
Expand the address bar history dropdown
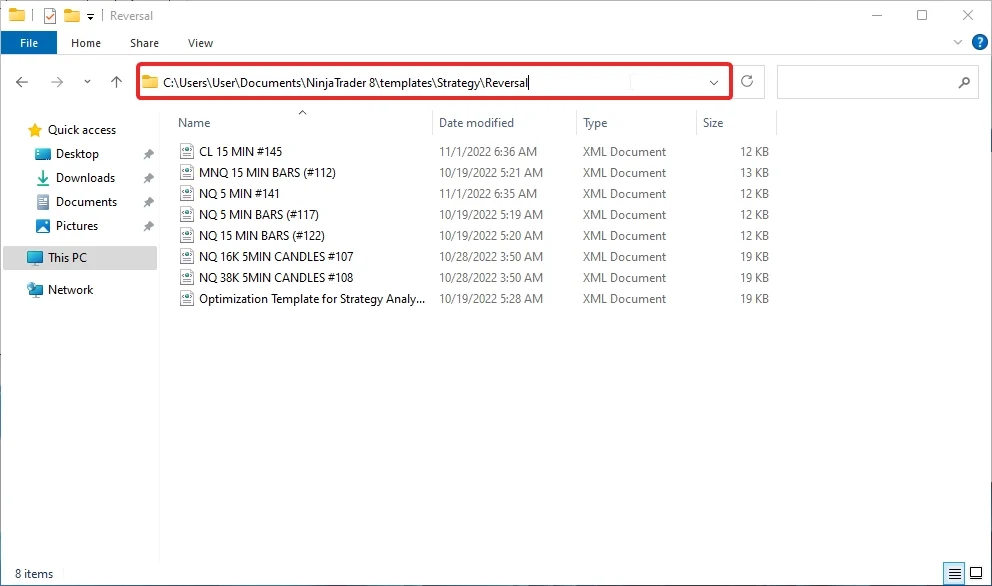(714, 82)
